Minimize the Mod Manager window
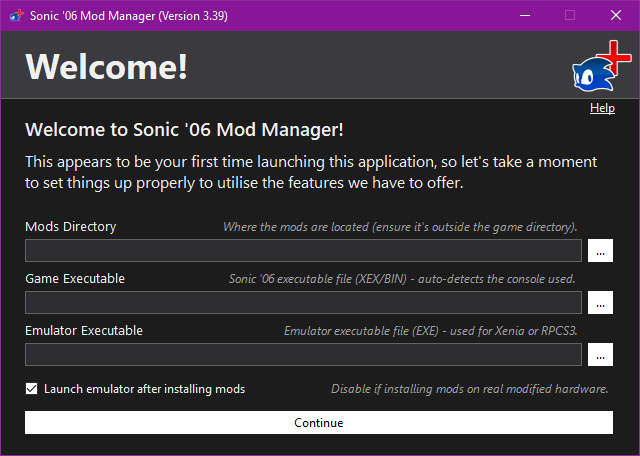Screen dimensions: 640x456 (x=525, y=15)
